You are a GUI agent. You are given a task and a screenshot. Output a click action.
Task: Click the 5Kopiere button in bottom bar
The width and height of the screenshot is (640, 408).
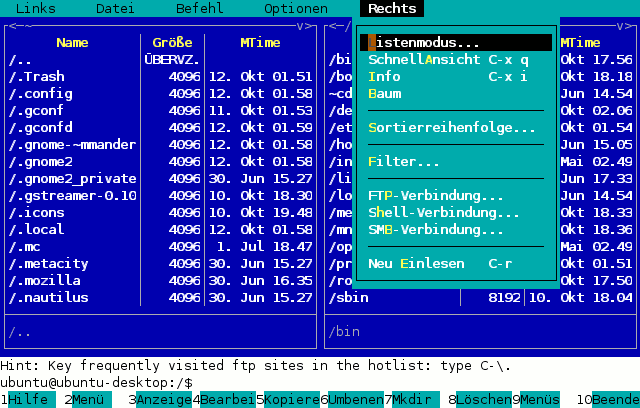(291, 400)
